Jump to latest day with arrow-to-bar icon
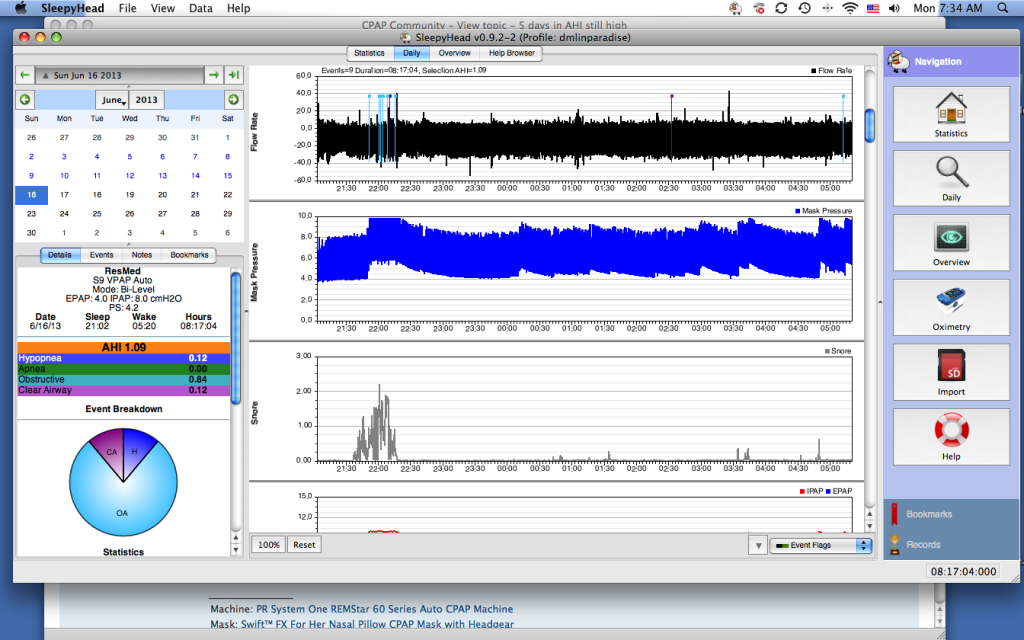 tap(233, 75)
